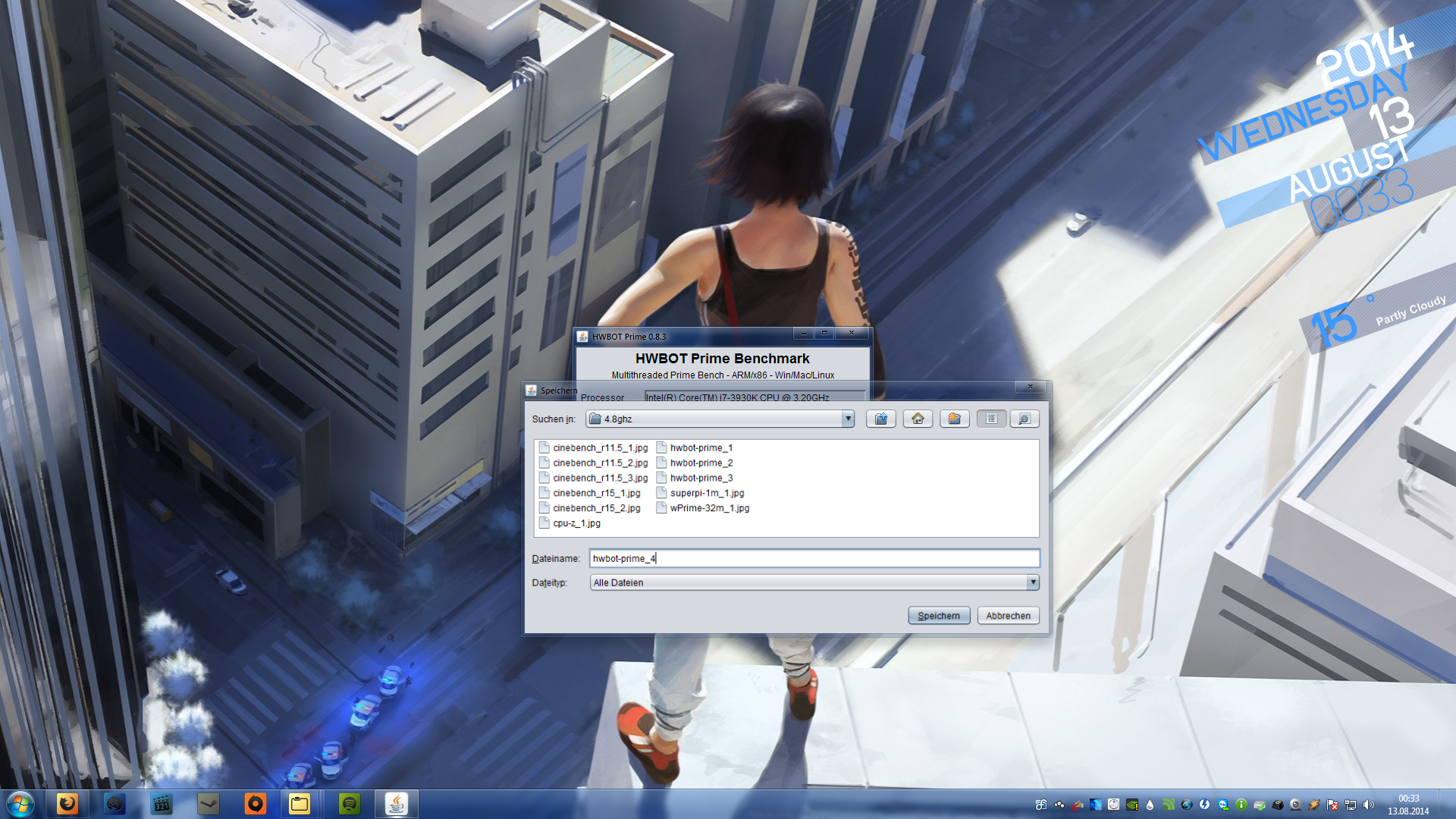
Task: Click into the Dateiname text field
Action: [814, 558]
